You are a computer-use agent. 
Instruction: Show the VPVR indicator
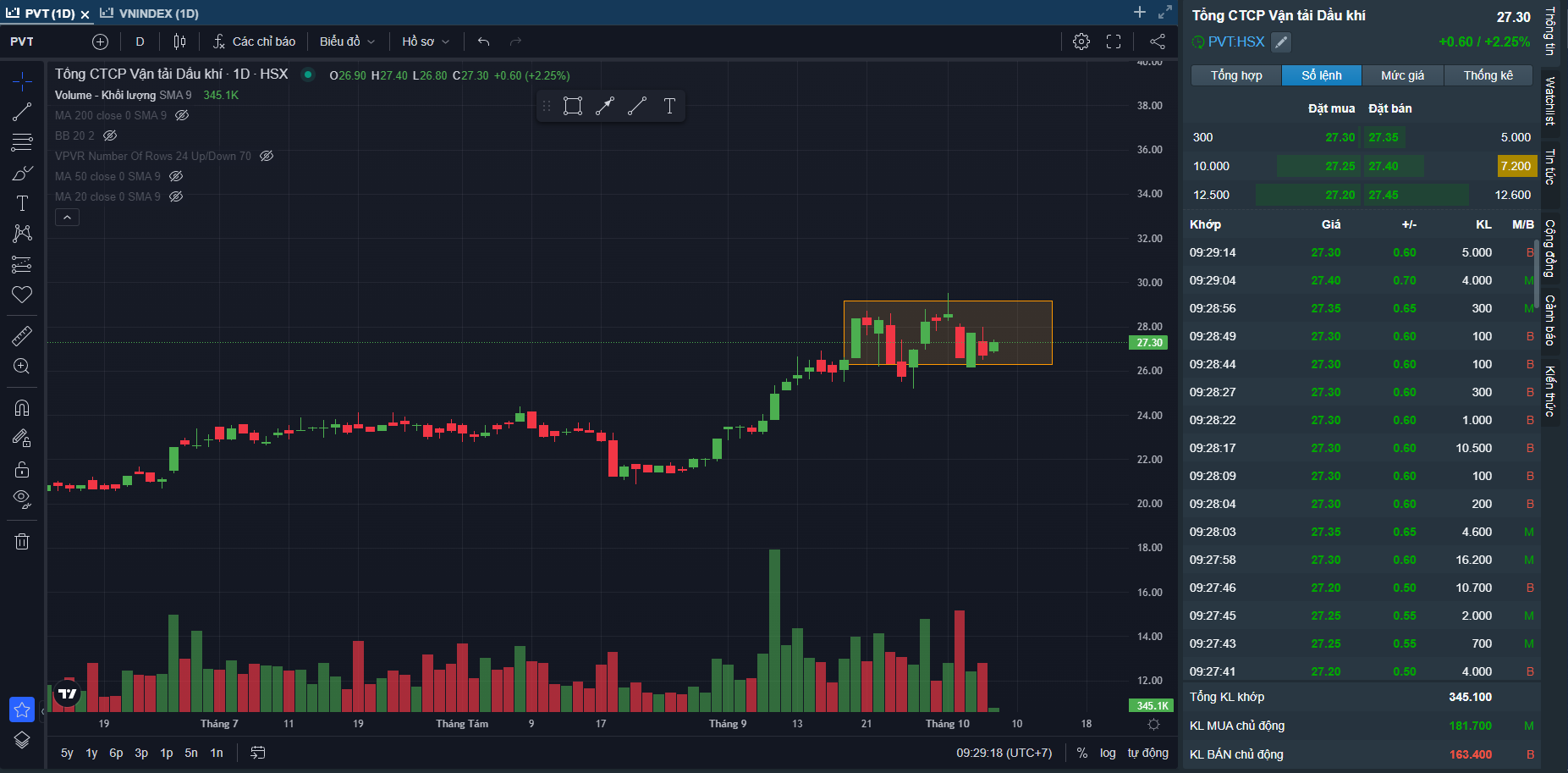click(267, 156)
